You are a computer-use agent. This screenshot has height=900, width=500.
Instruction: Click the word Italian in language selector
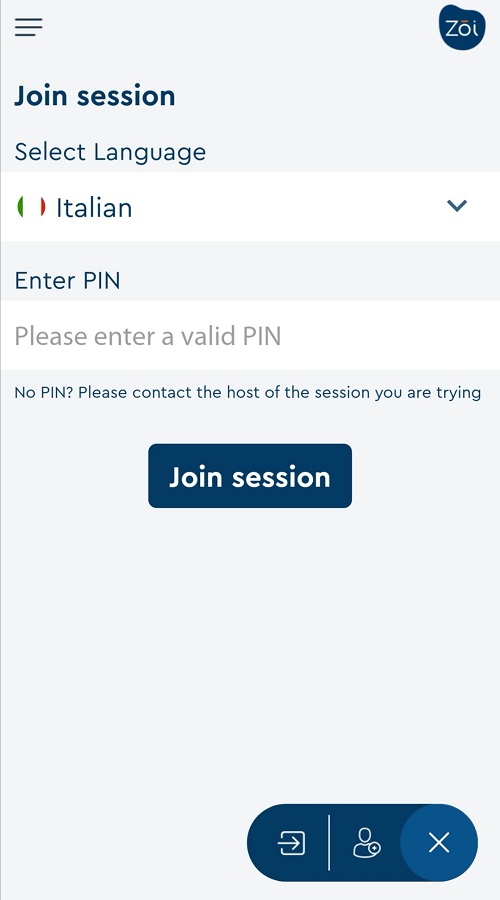pyautogui.click(x=94, y=207)
